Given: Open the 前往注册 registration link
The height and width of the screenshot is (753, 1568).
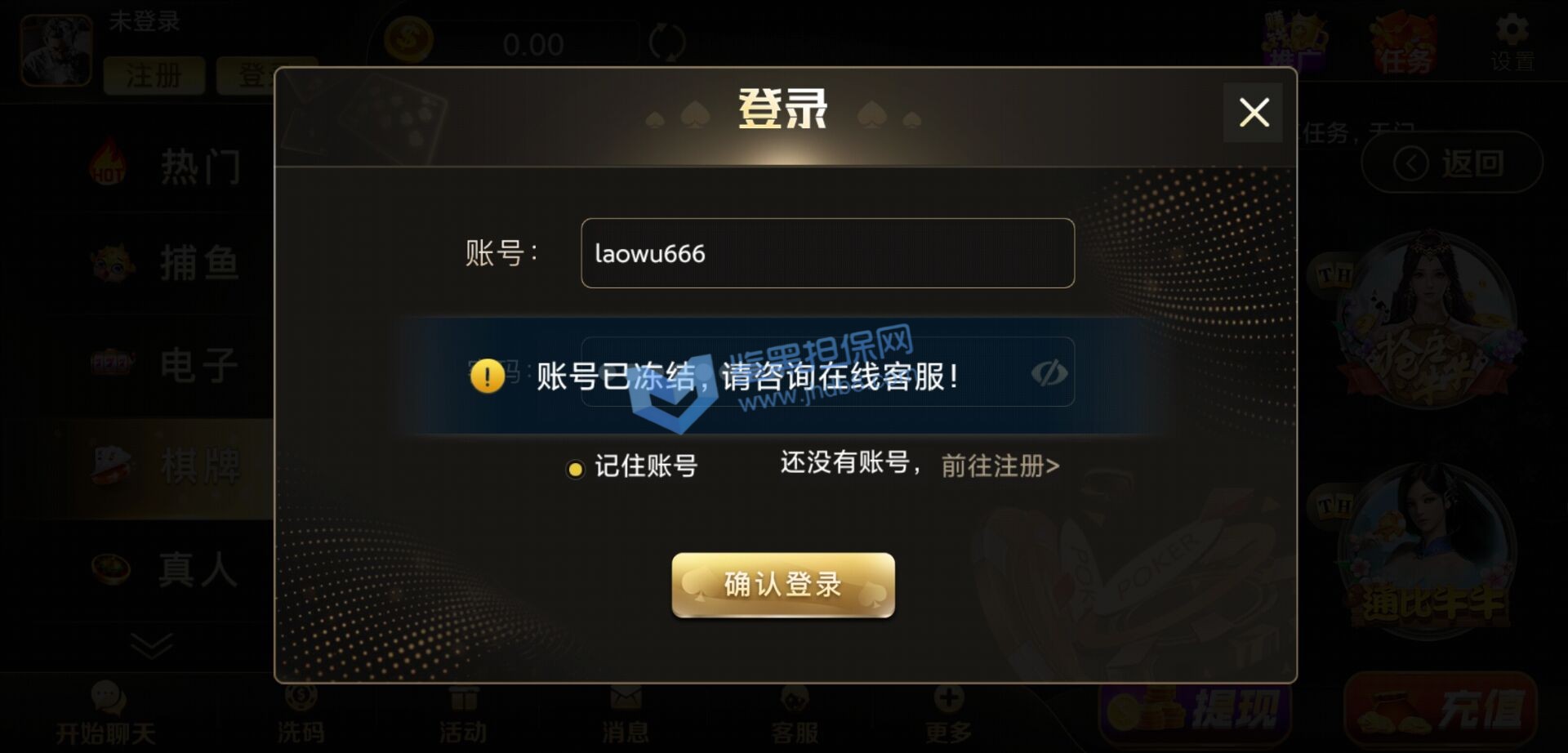Looking at the screenshot, I should pos(1000,466).
